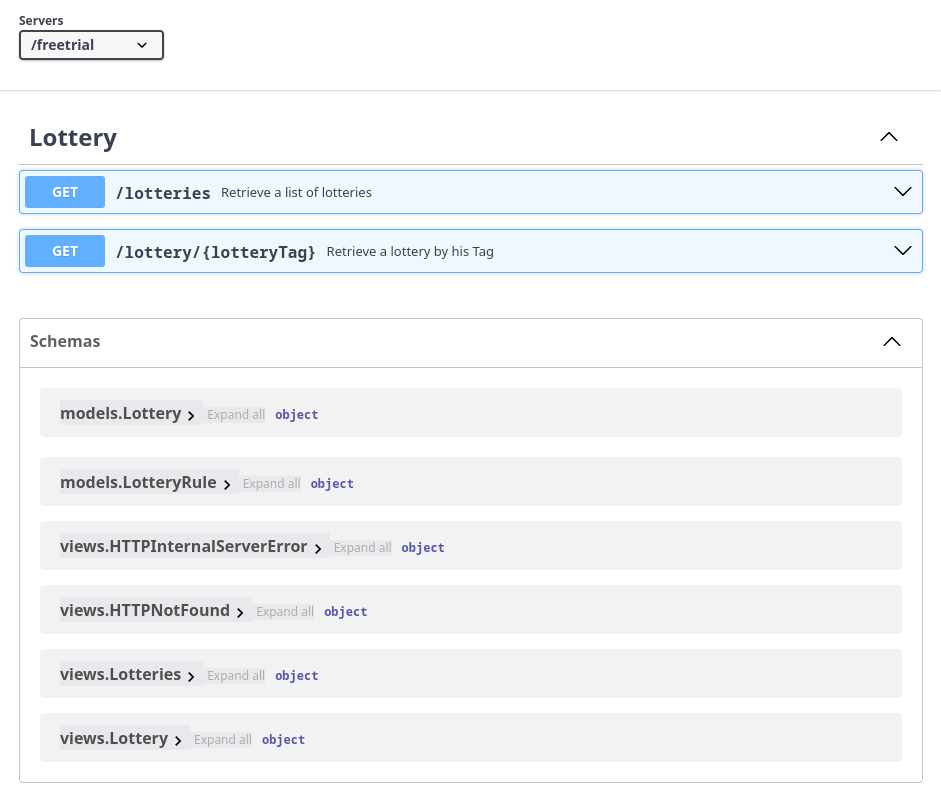Click 'object' type label of views.Lottery
Screen dimensions: 941x799
pos(283,740)
